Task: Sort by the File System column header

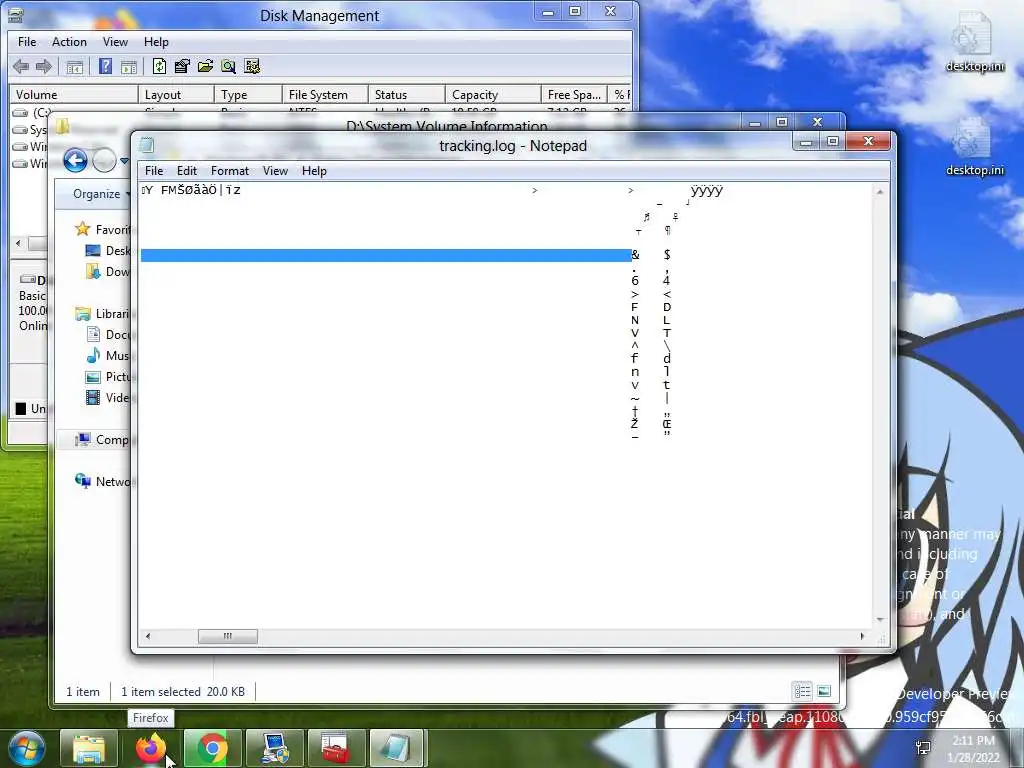Action: 325,95
